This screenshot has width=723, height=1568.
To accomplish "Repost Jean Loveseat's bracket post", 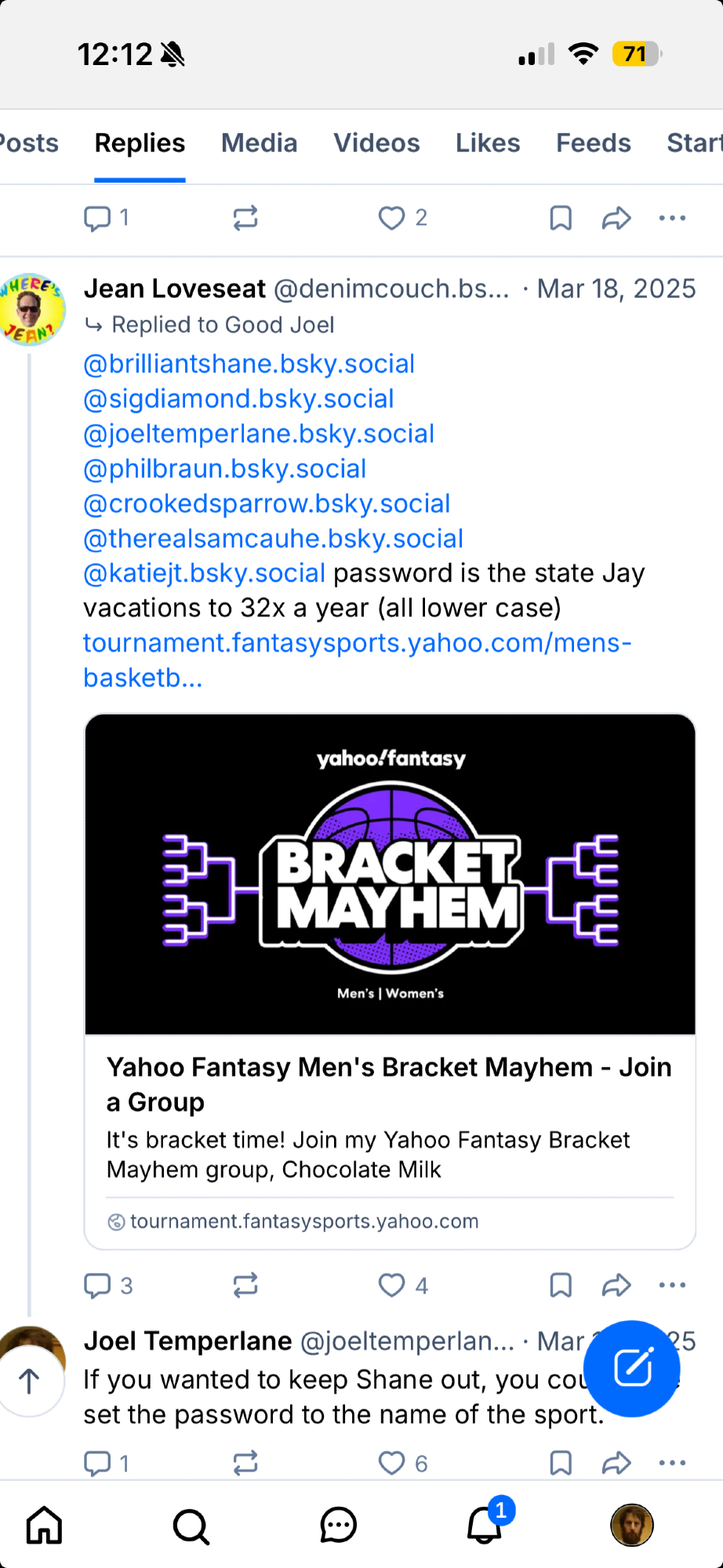I will point(245,1285).
